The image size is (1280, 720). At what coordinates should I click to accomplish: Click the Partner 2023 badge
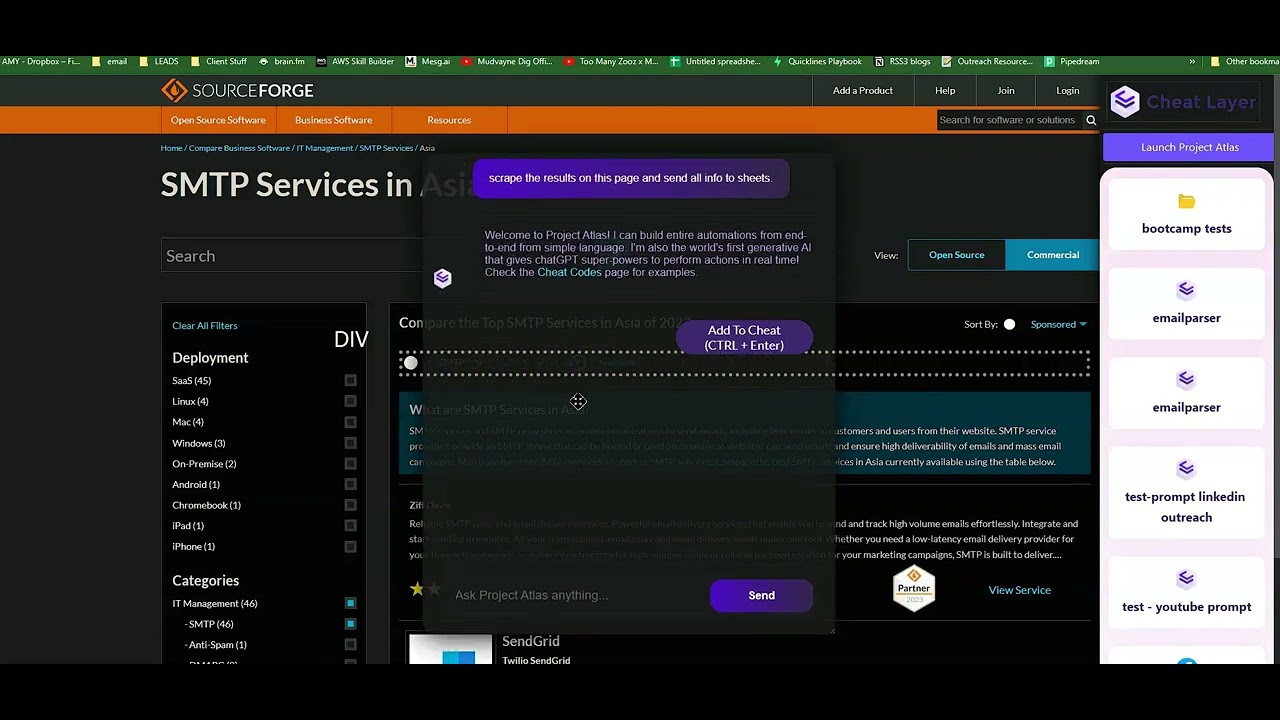pos(914,587)
